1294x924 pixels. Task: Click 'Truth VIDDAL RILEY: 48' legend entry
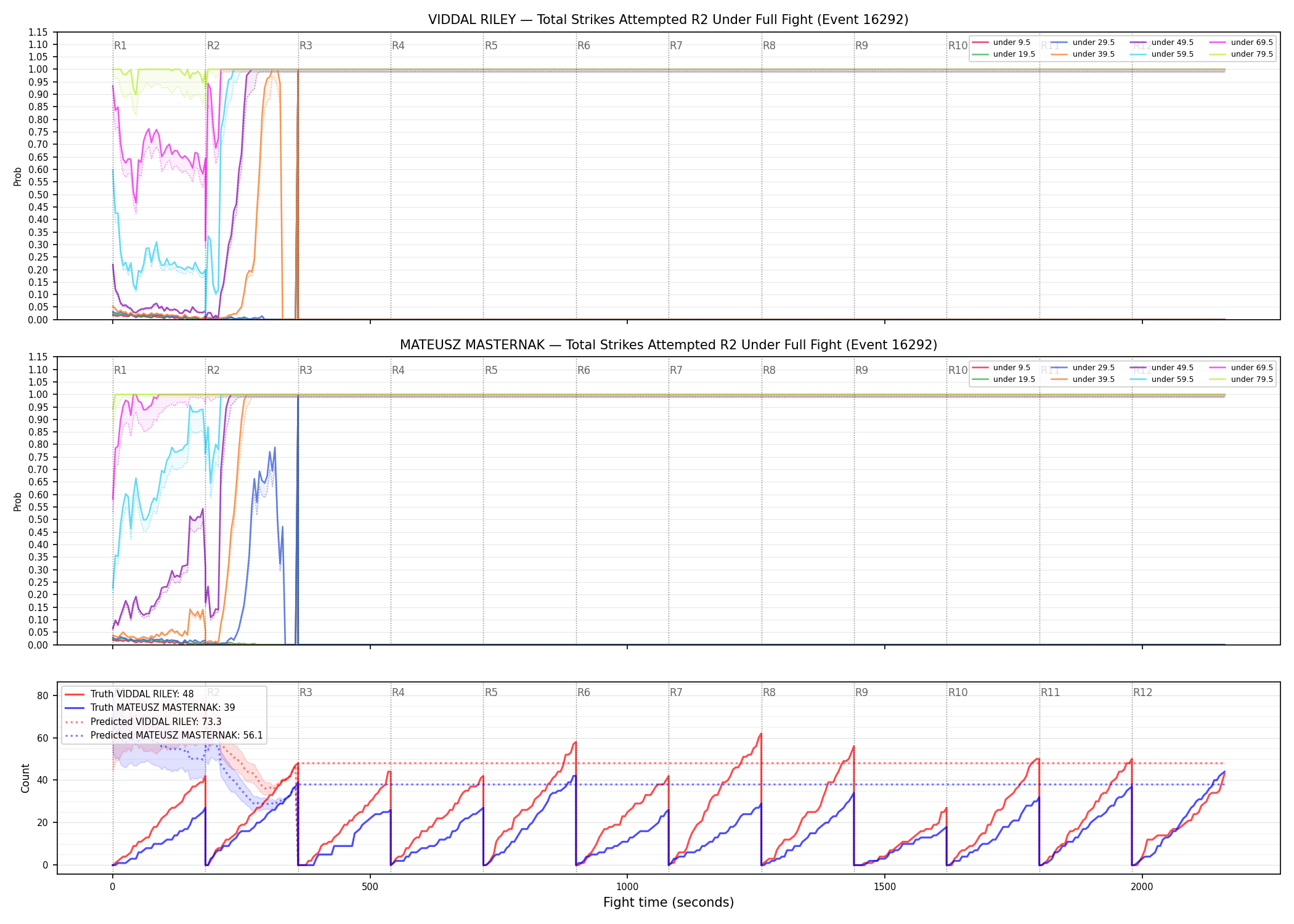pyautogui.click(x=129, y=694)
